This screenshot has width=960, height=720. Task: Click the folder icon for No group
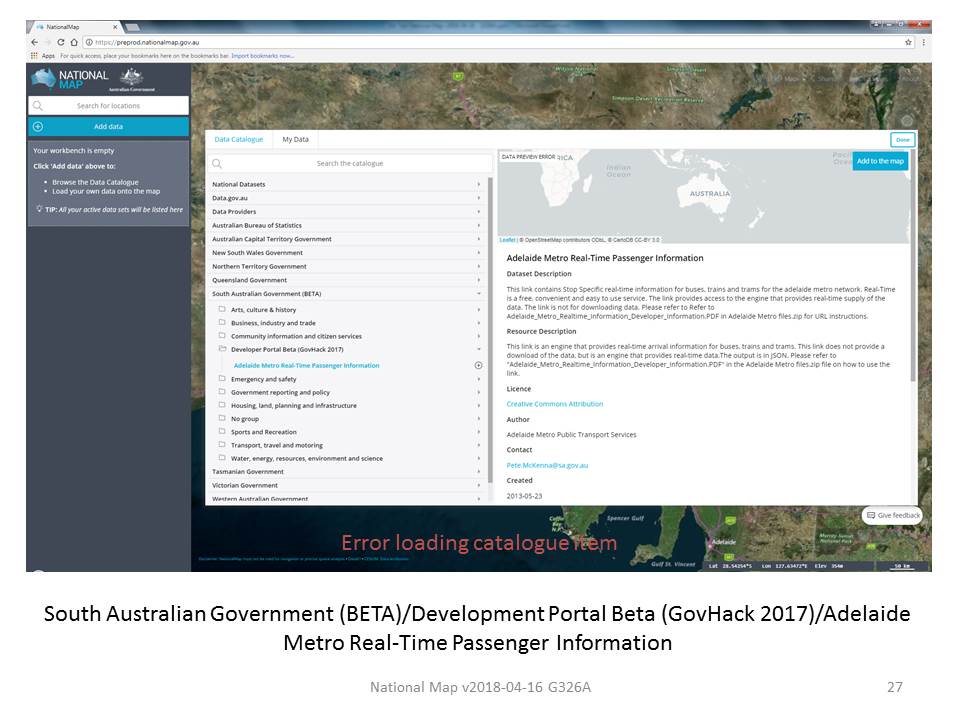222,419
